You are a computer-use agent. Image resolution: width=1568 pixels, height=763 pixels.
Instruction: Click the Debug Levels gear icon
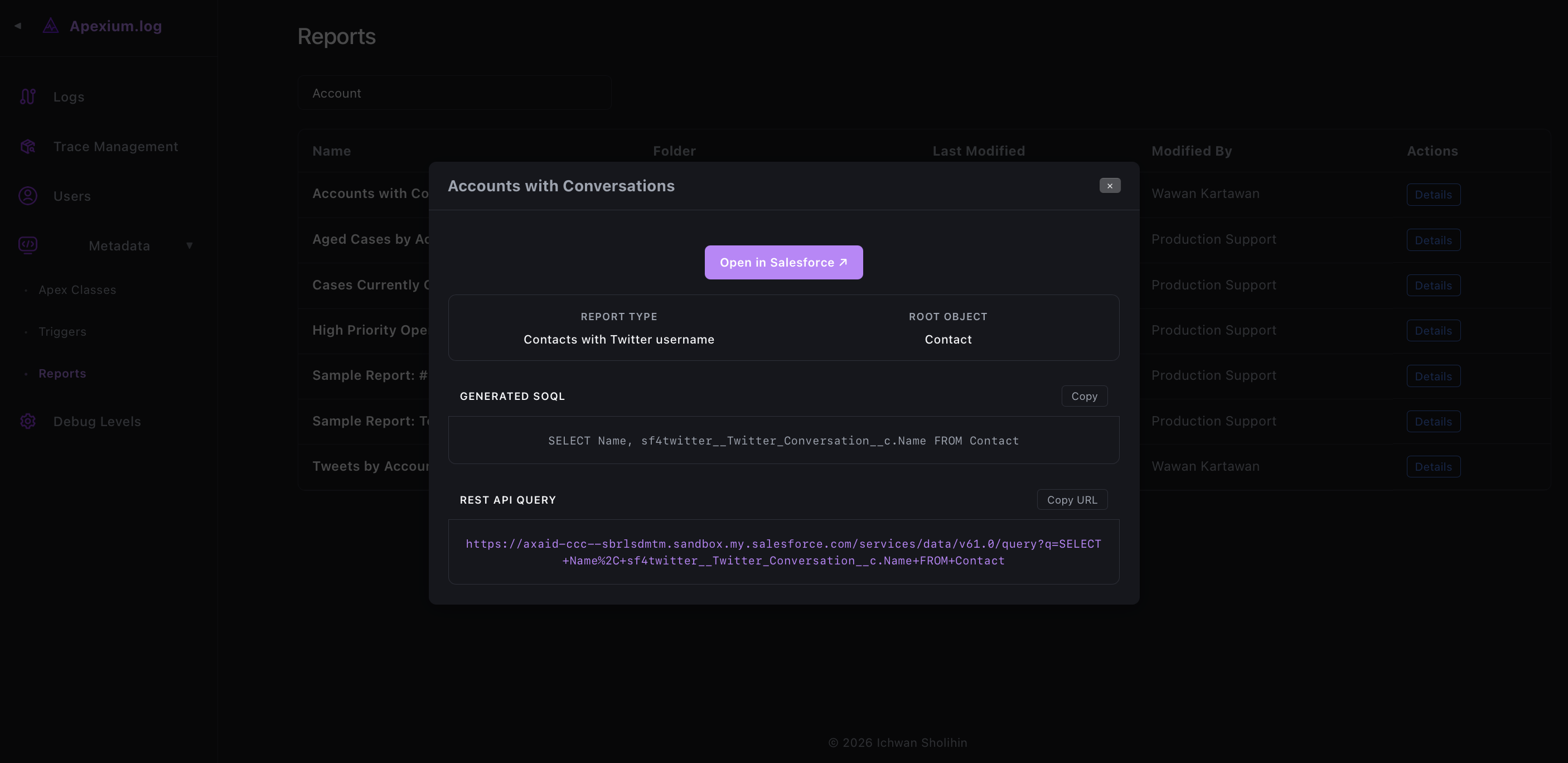(x=28, y=421)
